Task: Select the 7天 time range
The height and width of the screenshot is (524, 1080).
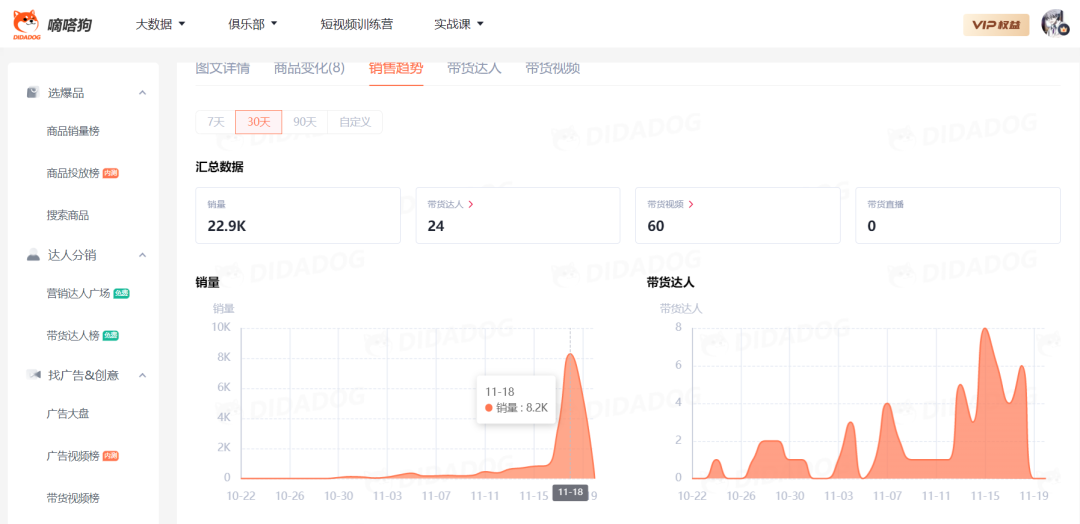Action: click(215, 122)
